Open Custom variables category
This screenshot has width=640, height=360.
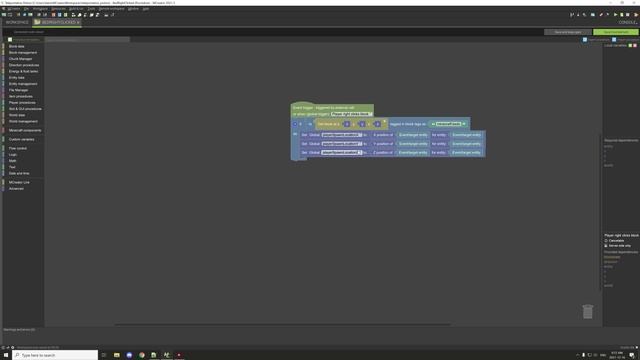22,139
